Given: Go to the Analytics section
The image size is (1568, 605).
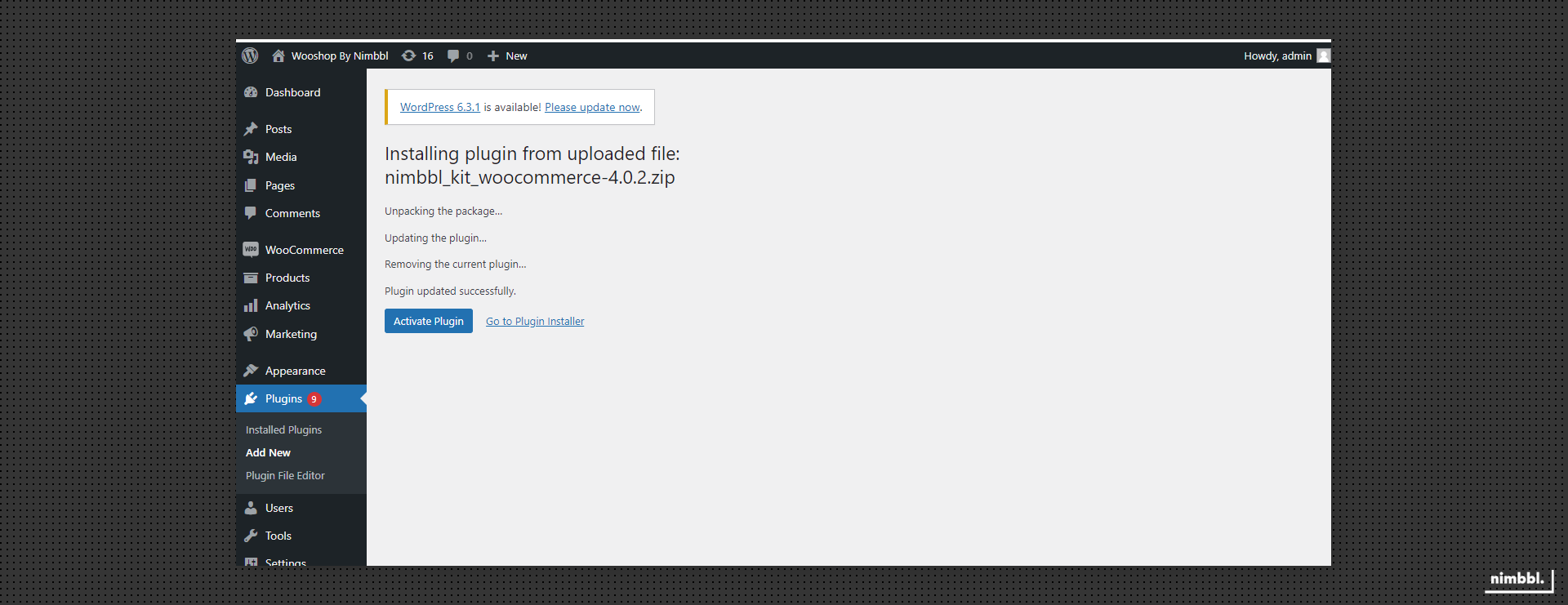Looking at the screenshot, I should [301, 305].
